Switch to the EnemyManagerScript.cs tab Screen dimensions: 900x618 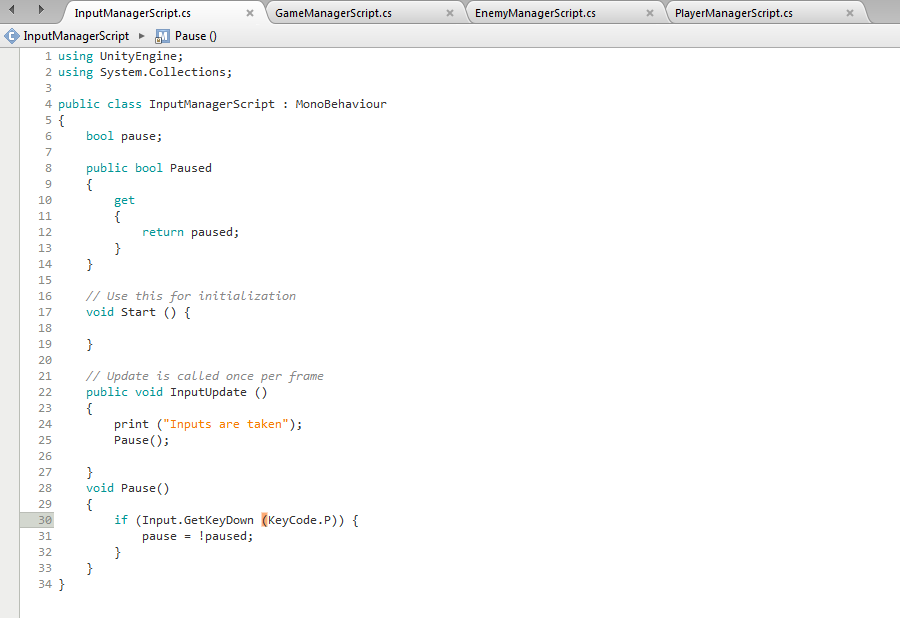pos(536,13)
